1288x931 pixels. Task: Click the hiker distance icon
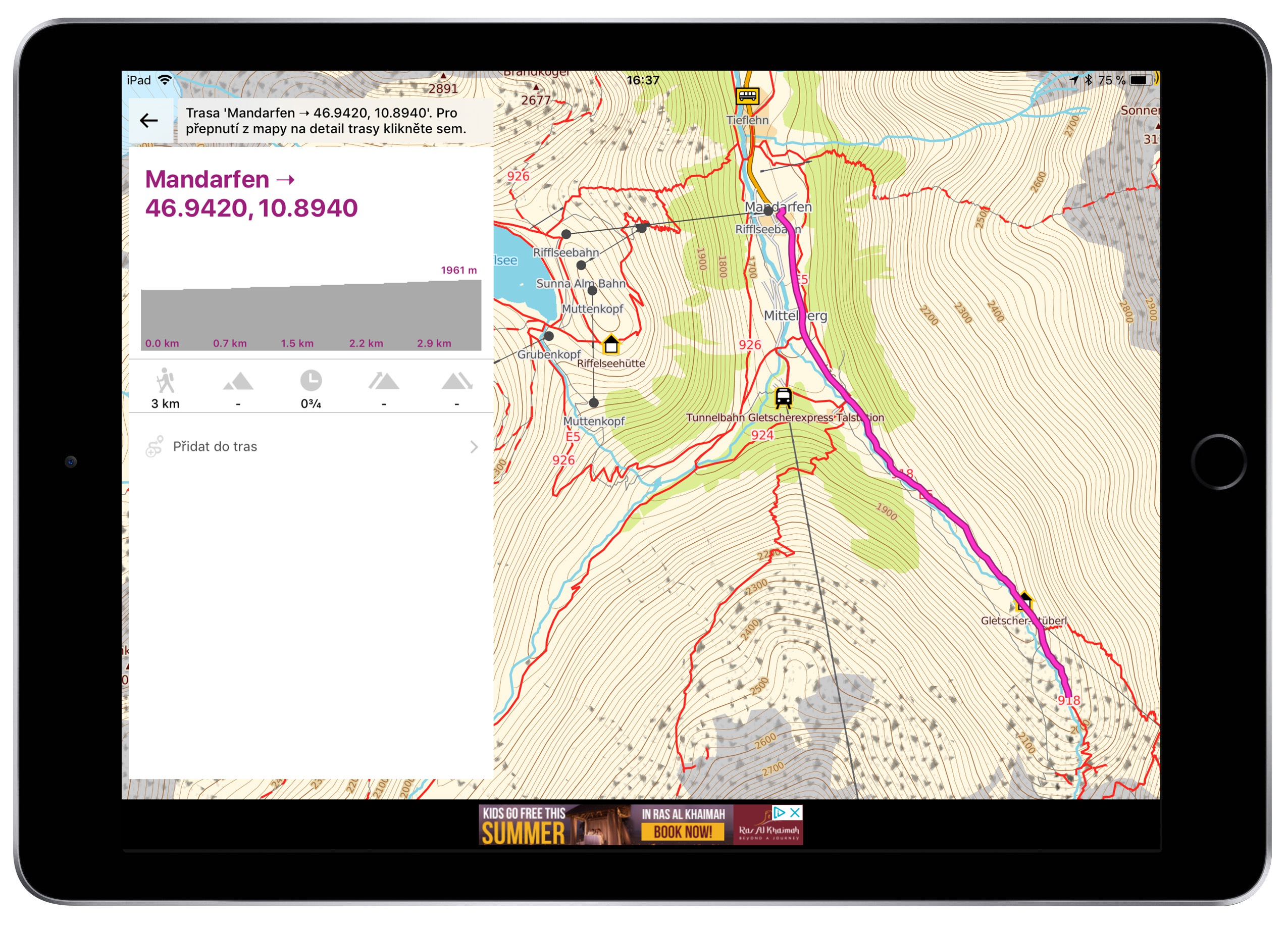(165, 382)
